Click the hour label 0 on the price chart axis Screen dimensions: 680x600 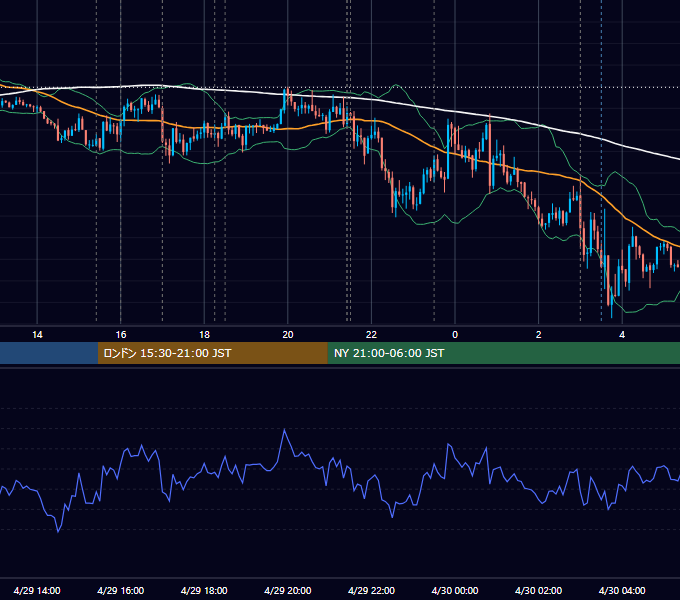[x=455, y=335]
